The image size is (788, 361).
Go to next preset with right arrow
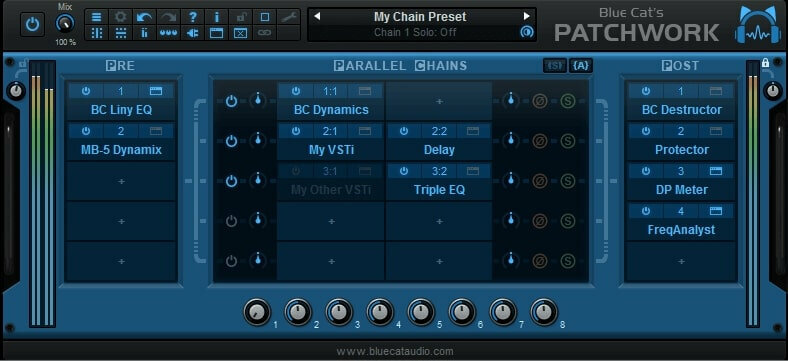tap(527, 16)
